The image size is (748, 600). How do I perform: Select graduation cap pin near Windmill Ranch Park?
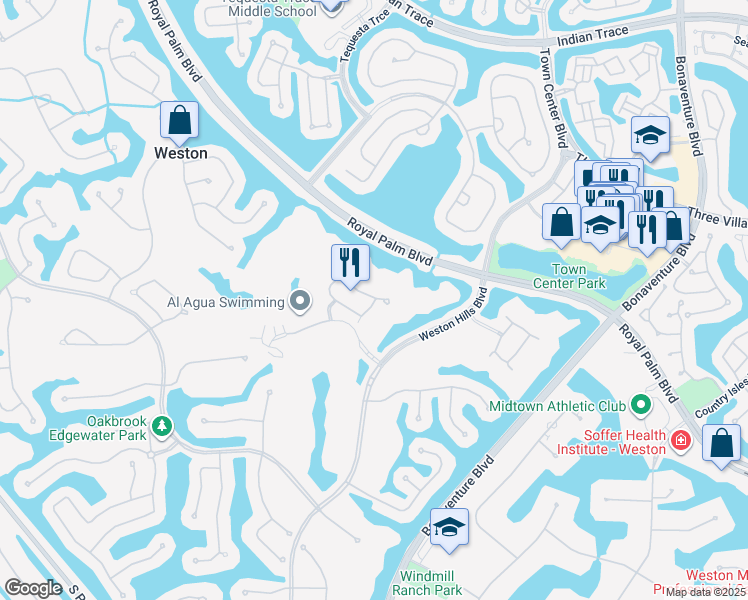449,529
